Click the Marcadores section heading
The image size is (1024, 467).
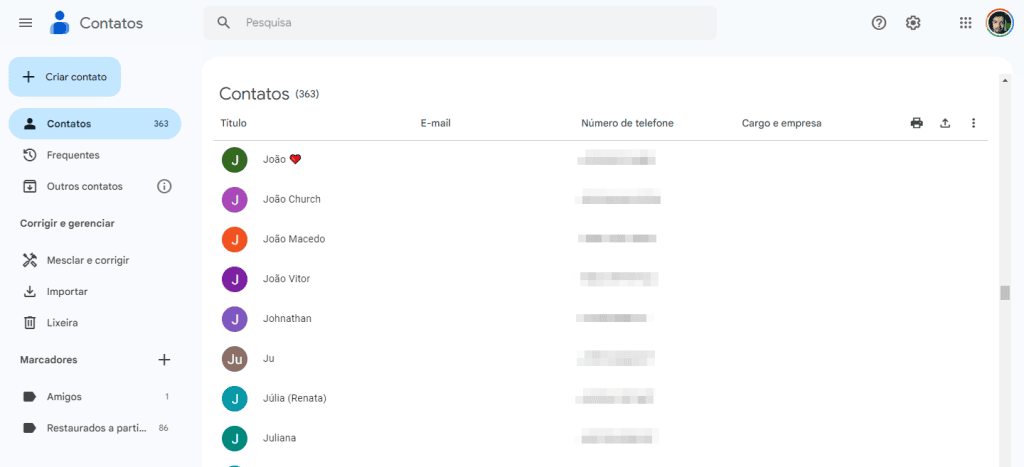point(48,360)
